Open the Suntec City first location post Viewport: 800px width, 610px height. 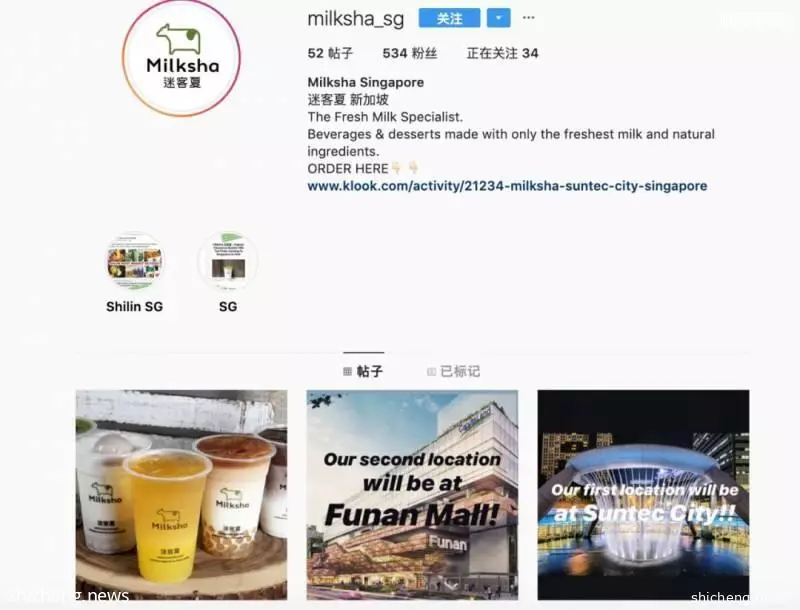pos(643,495)
